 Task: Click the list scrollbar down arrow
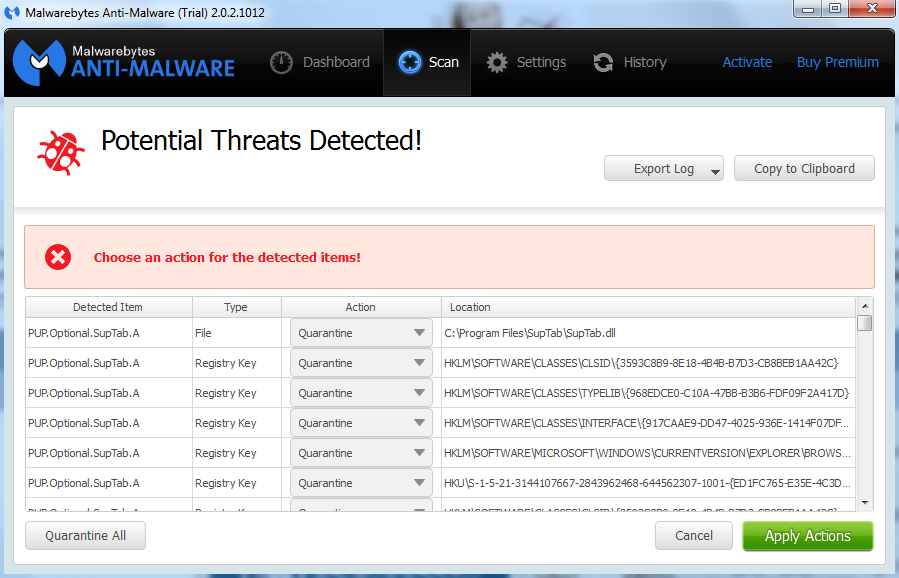pos(865,503)
